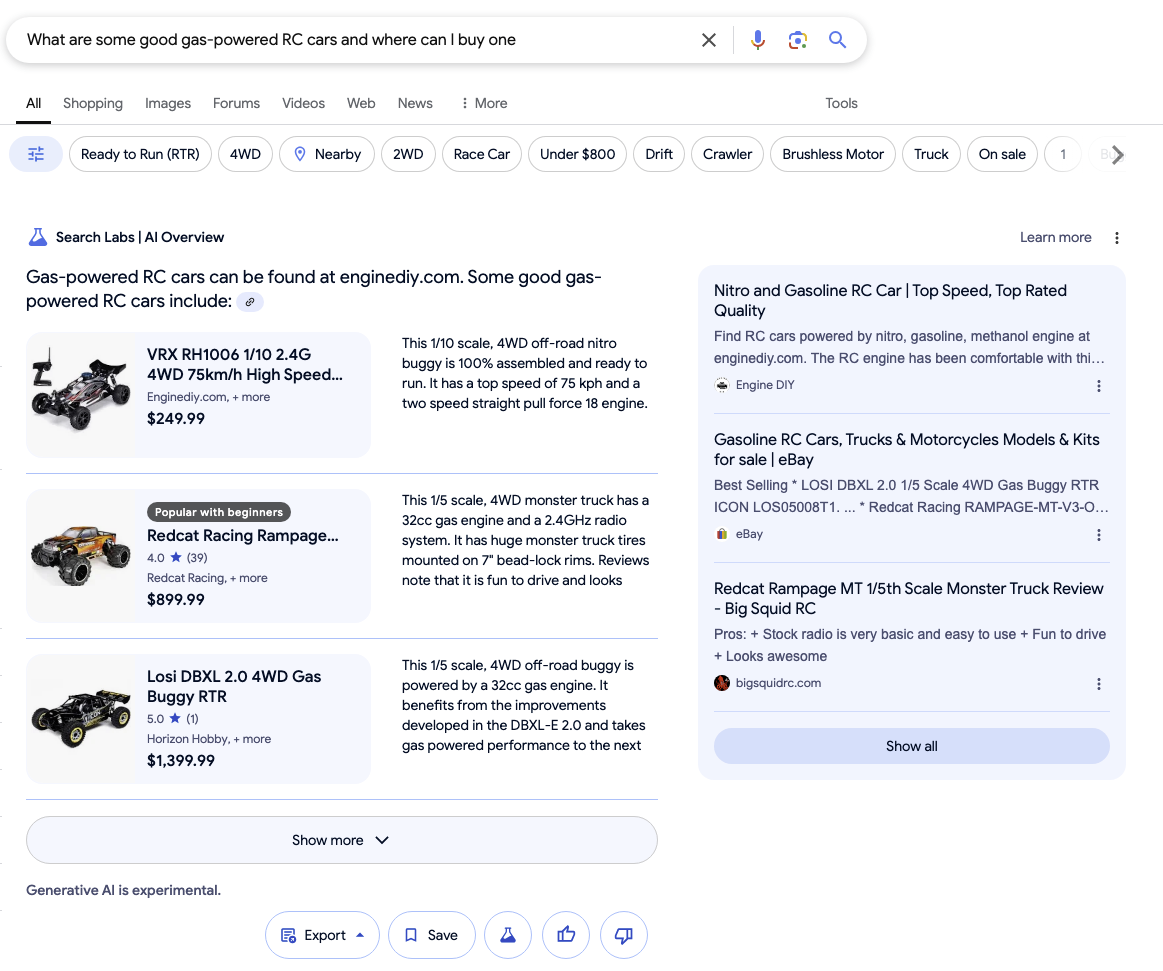Clear the search query with the X icon

709,39
